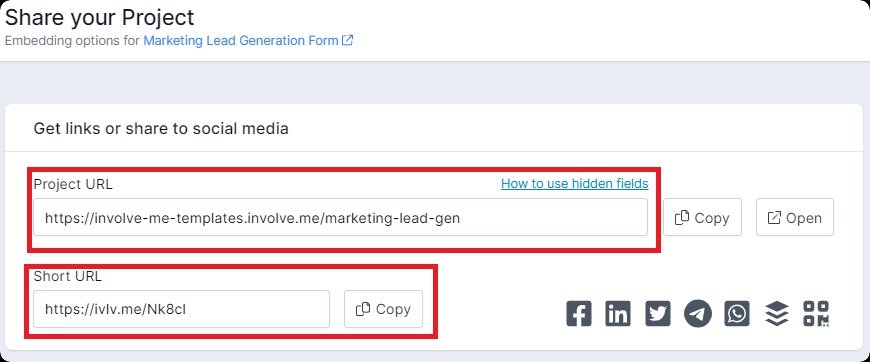Click the clipboard icon in the Short URL Copy button

[363, 309]
